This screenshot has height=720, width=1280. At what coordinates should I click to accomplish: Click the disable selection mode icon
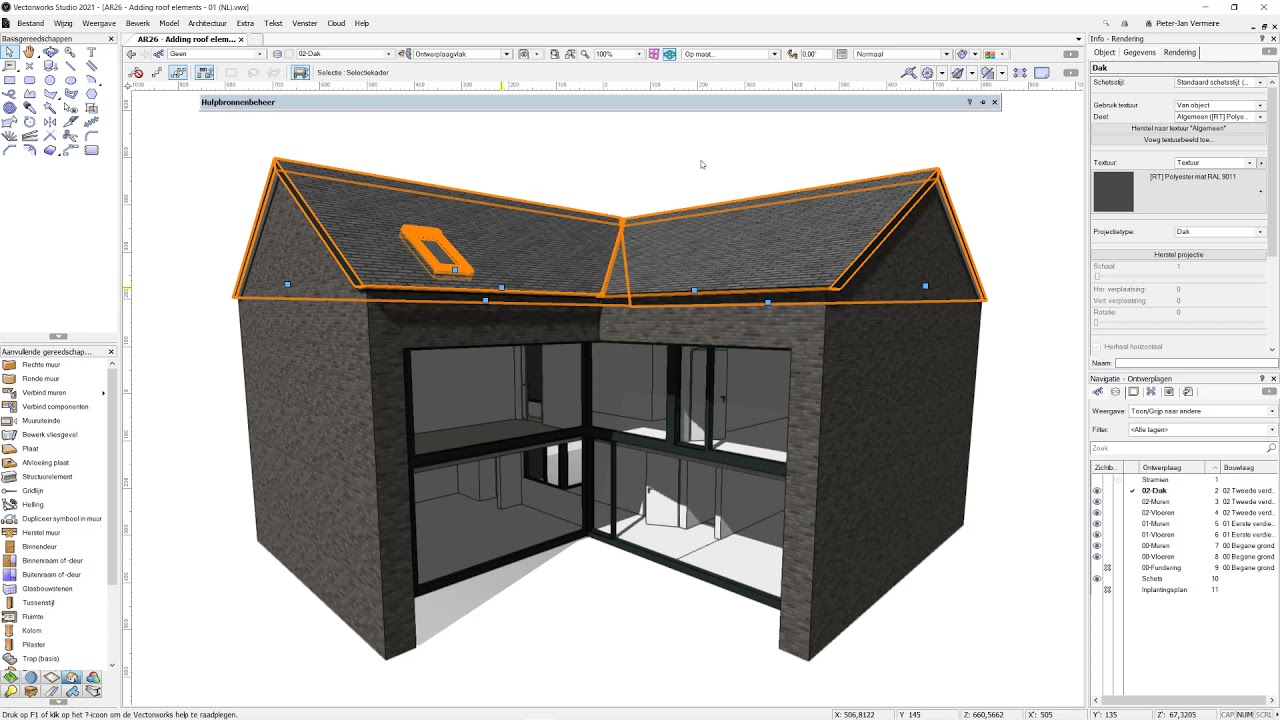point(137,73)
